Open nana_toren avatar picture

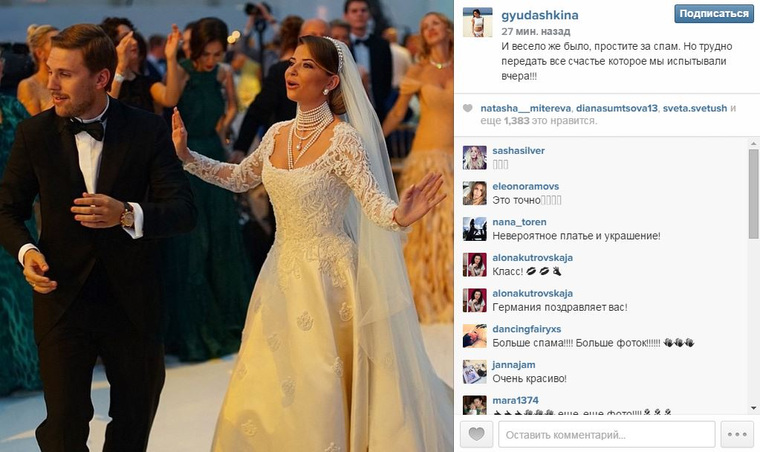coord(475,229)
